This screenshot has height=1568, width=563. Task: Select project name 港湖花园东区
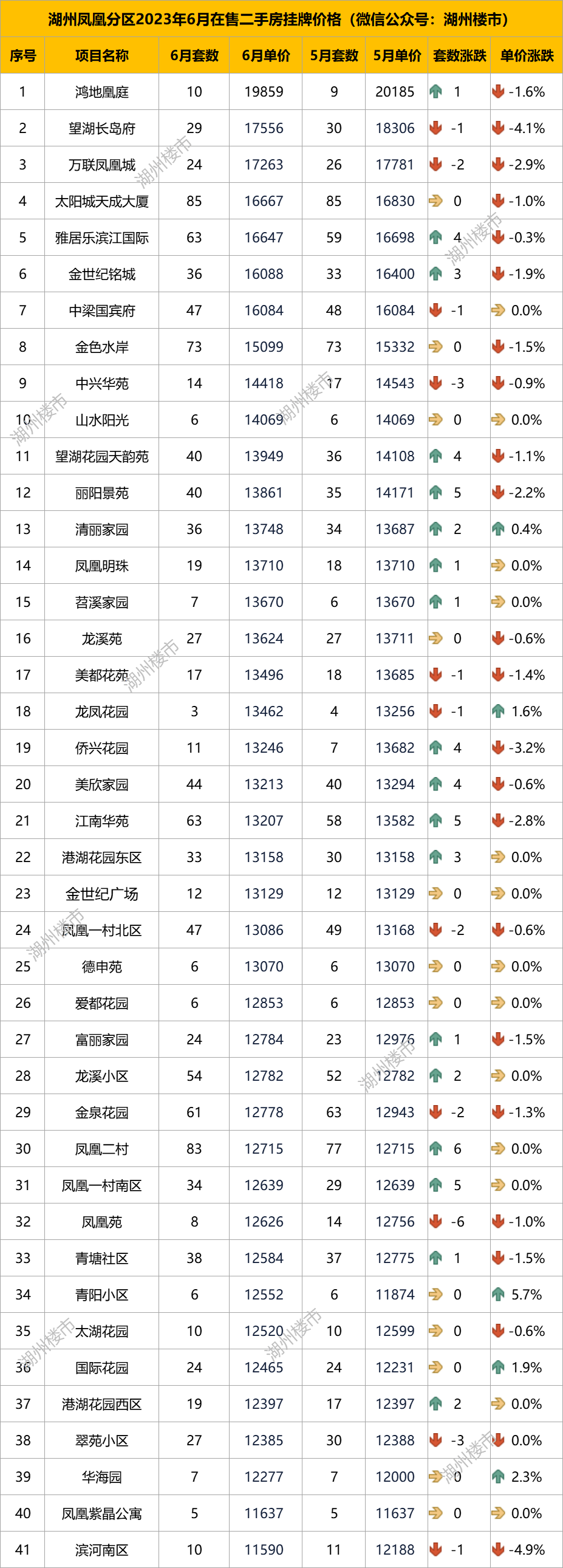(x=101, y=858)
